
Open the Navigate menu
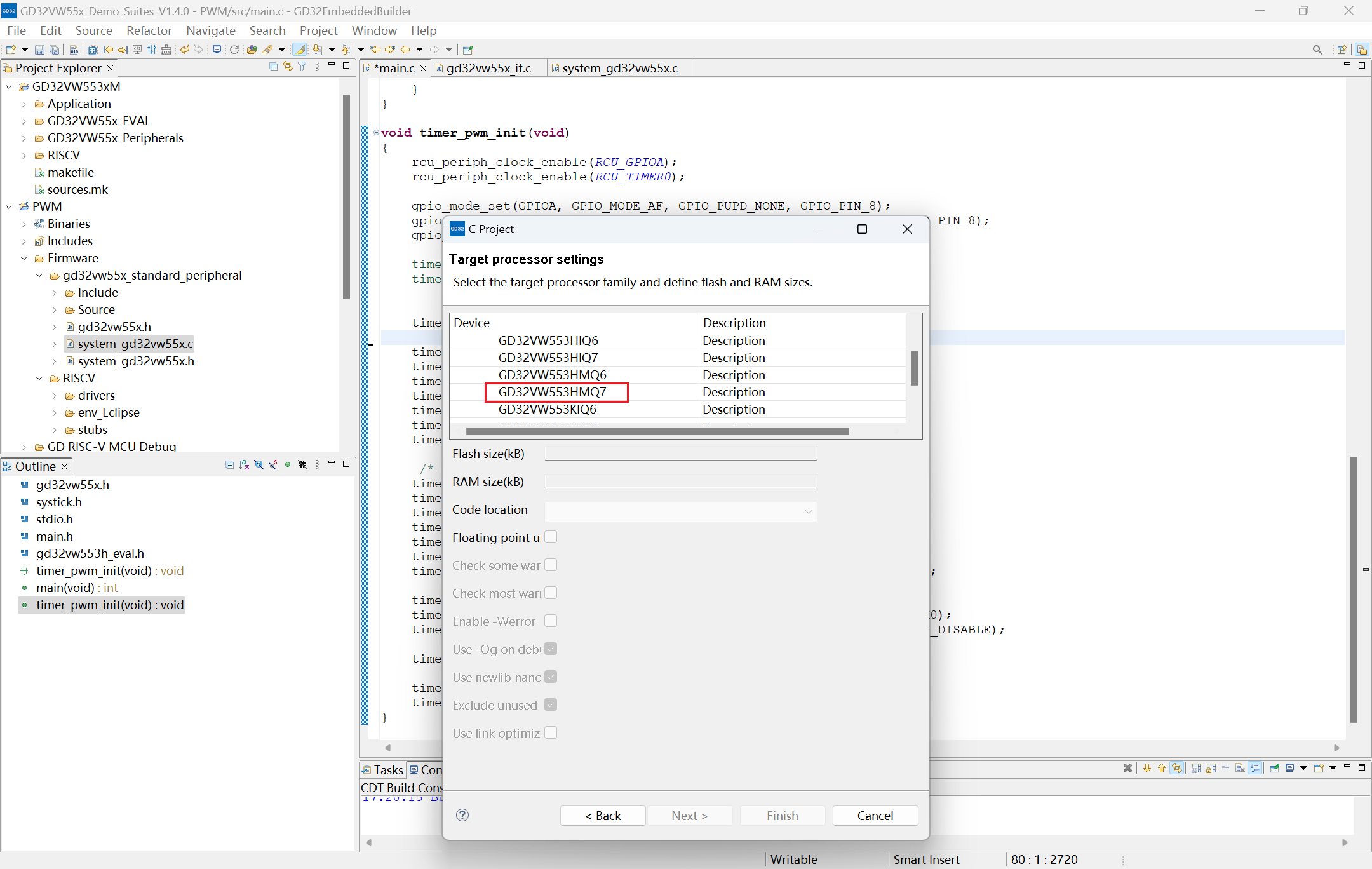211,30
